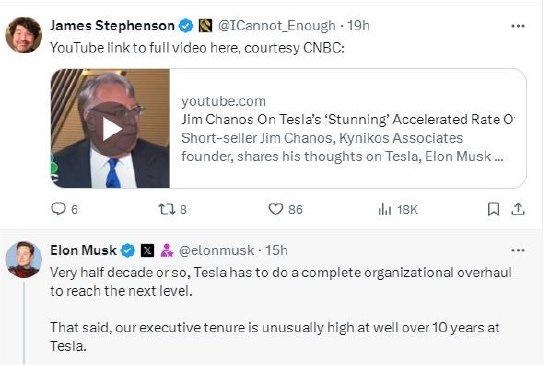This screenshot has width=550, height=365.
Task: Open the @ICannot_Enough handle link
Action: pos(276,26)
